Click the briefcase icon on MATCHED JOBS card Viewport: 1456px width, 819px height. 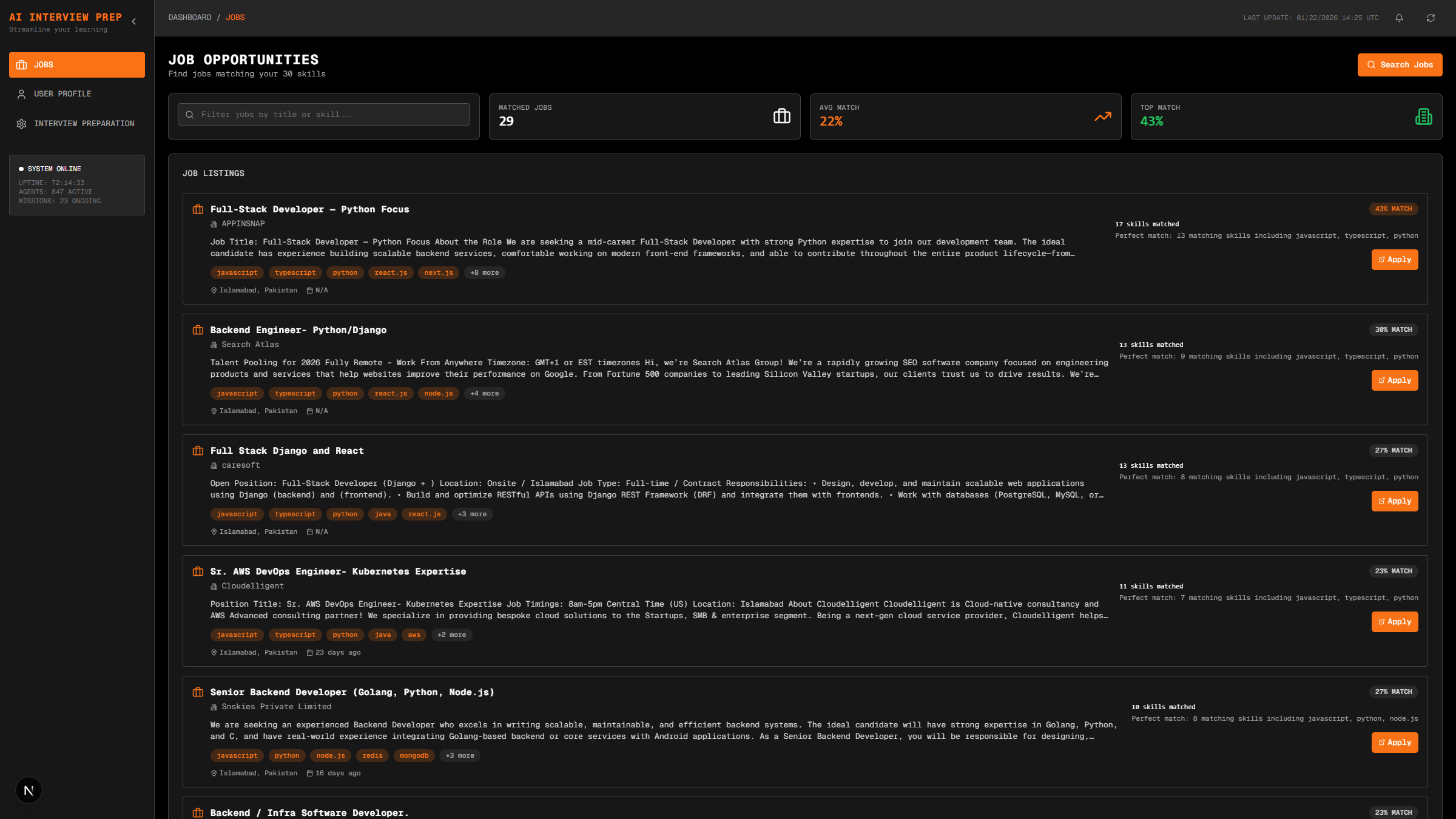pyautogui.click(x=782, y=116)
